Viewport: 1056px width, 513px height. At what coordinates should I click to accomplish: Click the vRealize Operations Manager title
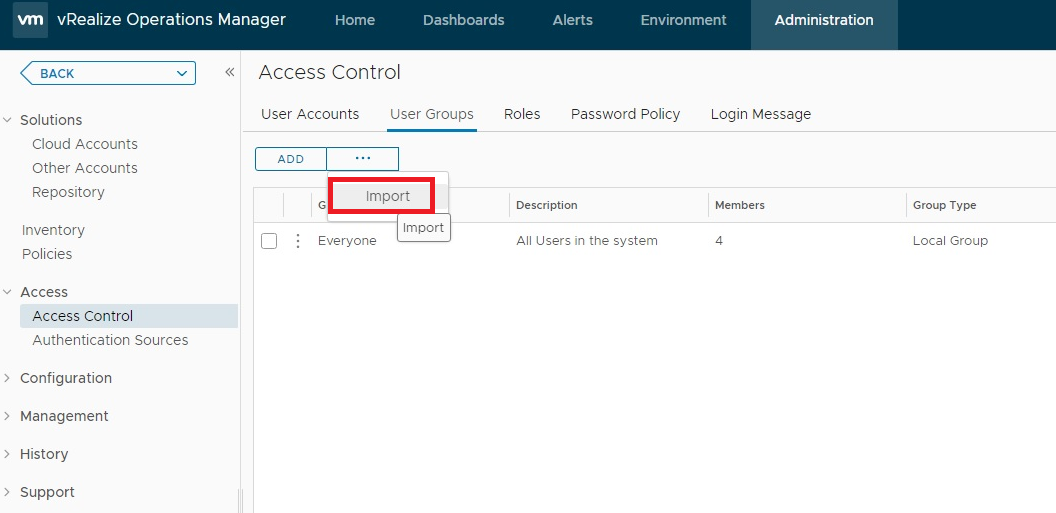[172, 20]
